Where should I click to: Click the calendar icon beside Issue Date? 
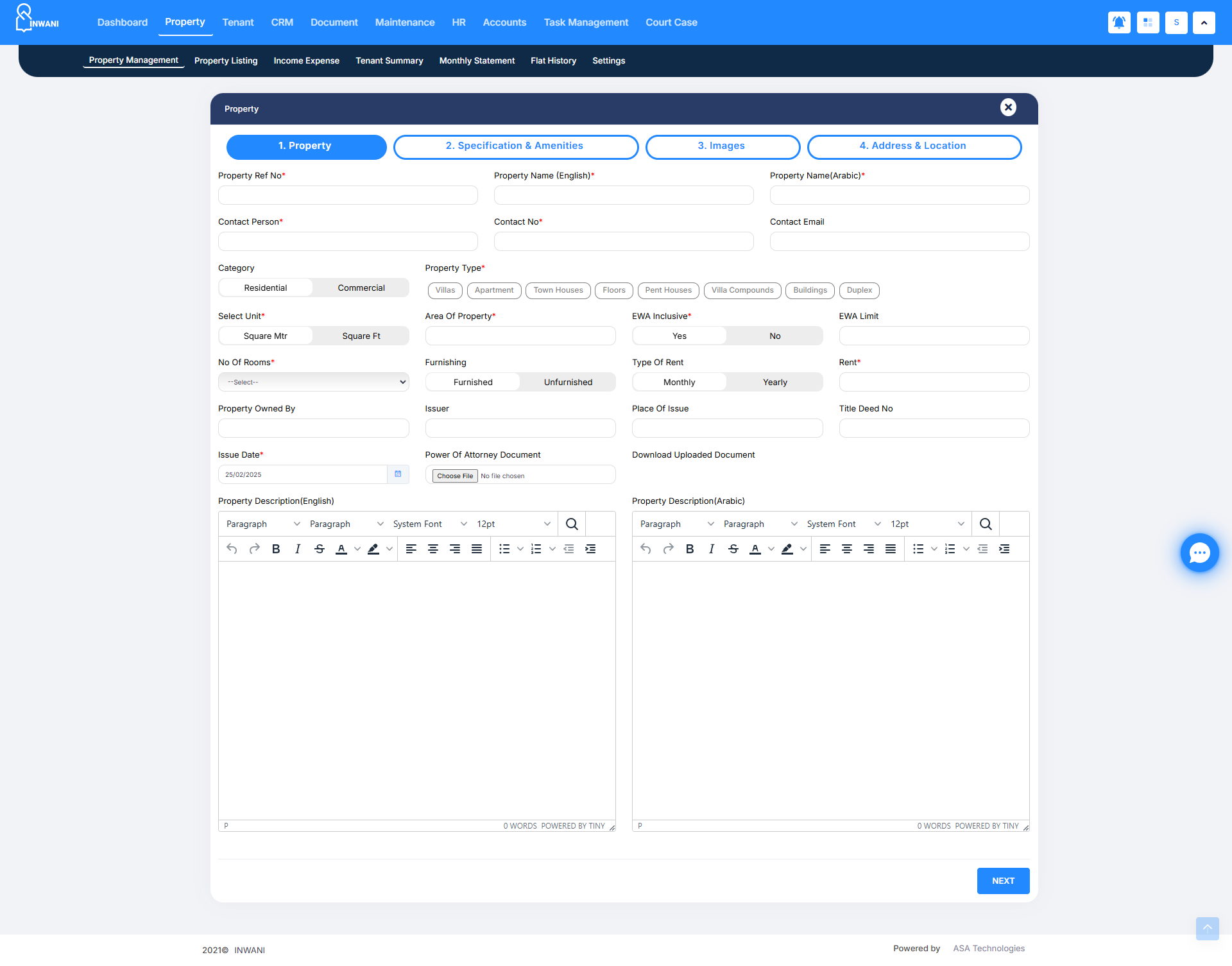point(398,474)
